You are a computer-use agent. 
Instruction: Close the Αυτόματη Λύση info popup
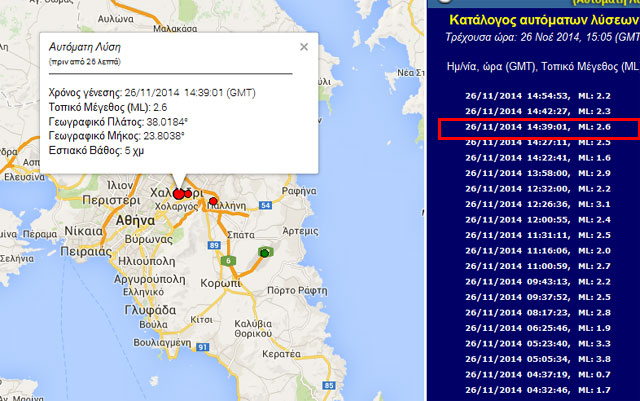[x=304, y=46]
